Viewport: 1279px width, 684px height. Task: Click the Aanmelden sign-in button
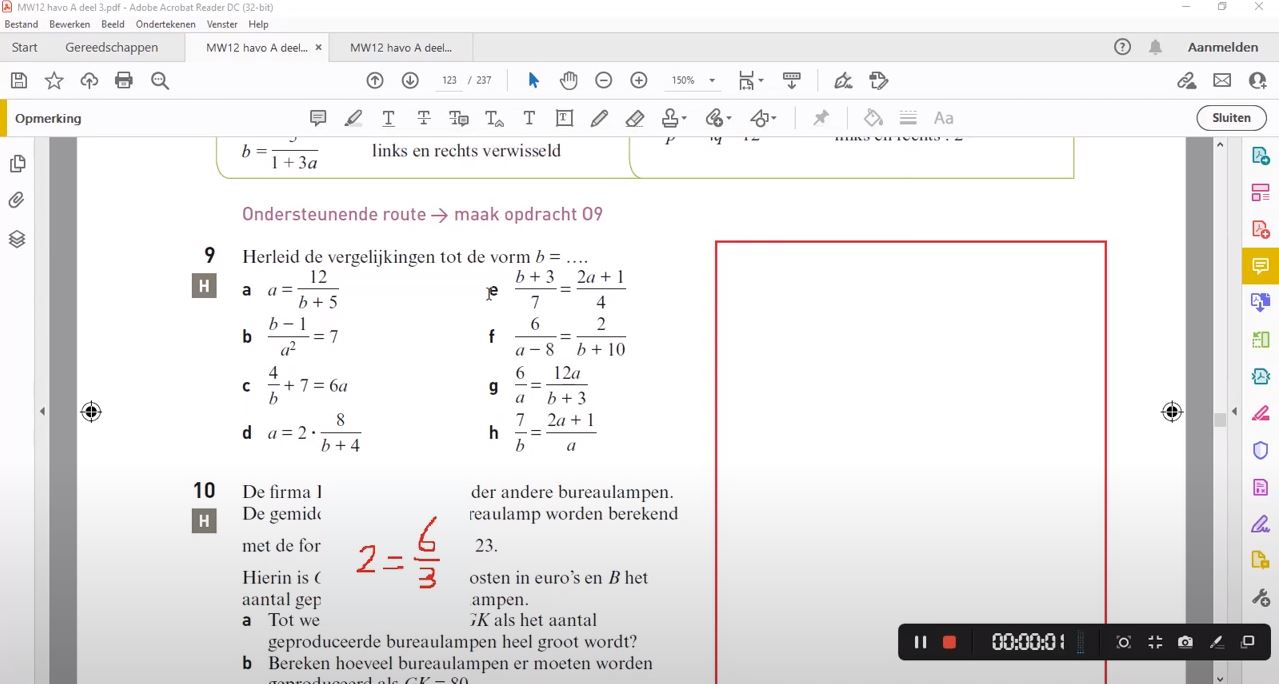tap(1223, 47)
